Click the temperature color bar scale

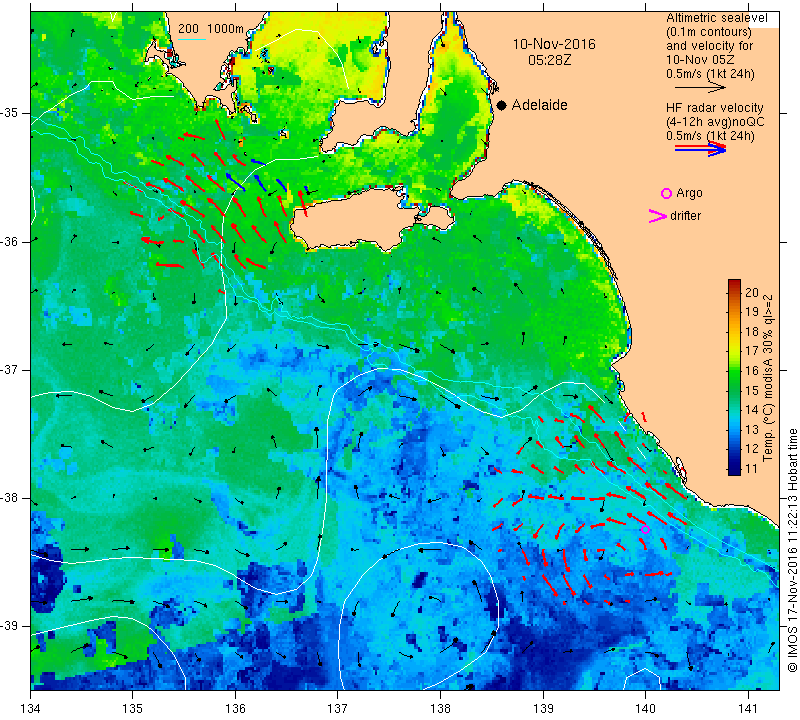(734, 377)
